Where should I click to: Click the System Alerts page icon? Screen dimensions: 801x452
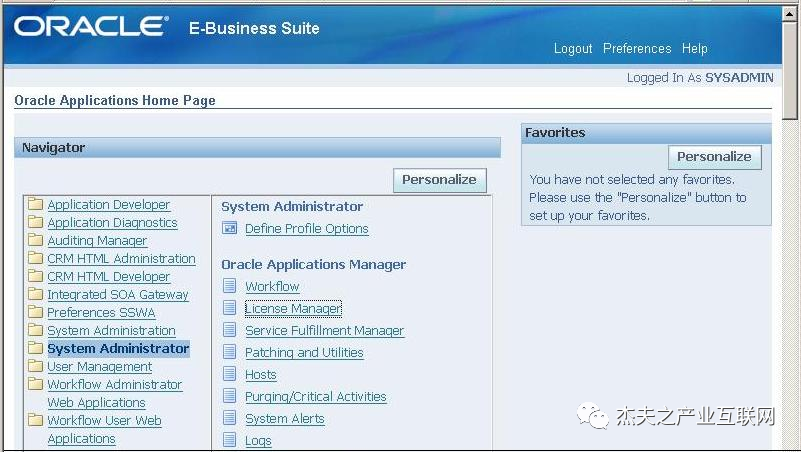pyautogui.click(x=230, y=417)
